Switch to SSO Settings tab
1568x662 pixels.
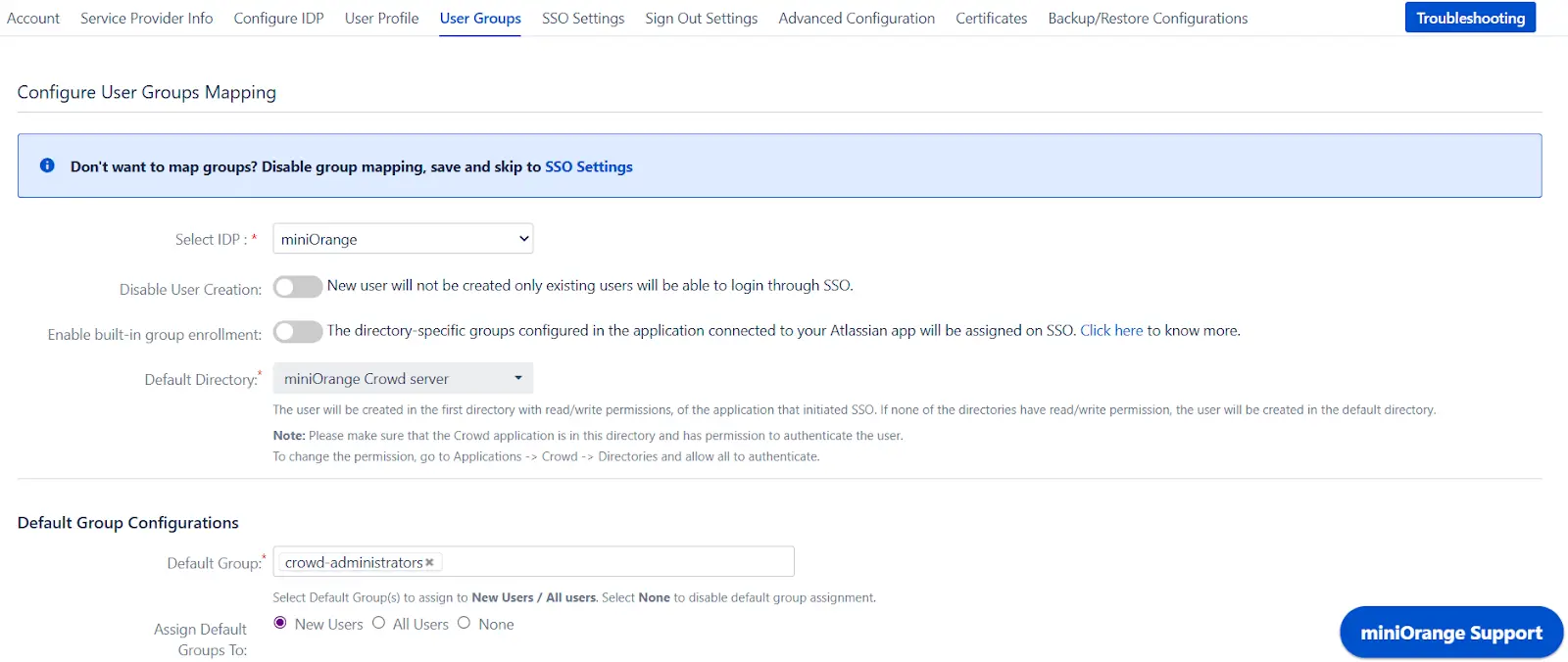(583, 19)
